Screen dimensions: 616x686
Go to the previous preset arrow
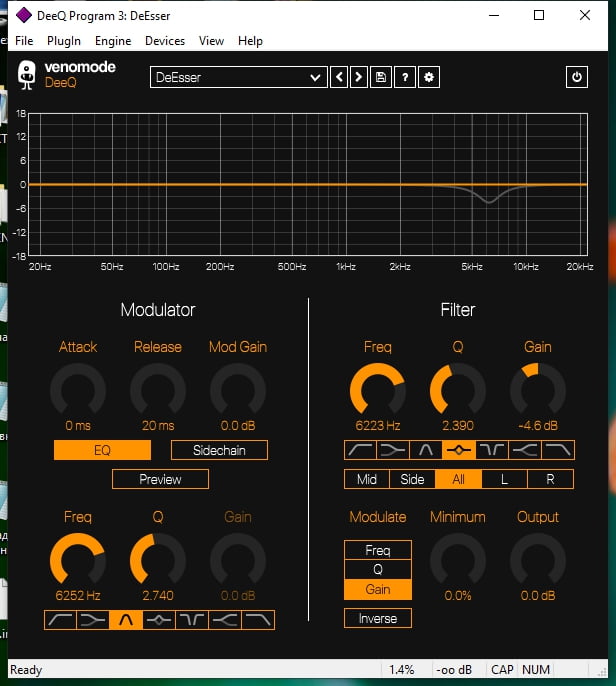[339, 77]
